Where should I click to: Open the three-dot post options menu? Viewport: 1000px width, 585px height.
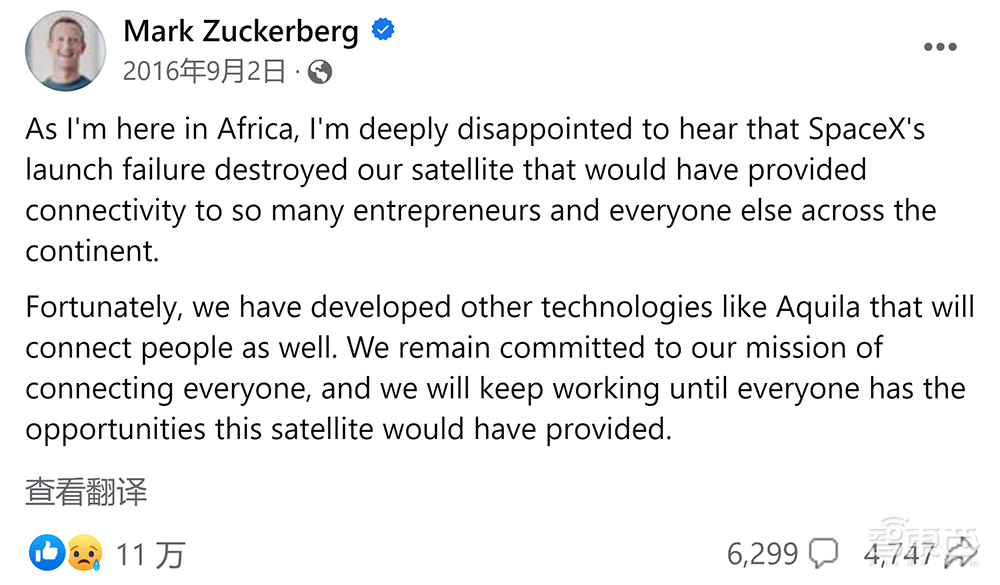click(x=940, y=47)
